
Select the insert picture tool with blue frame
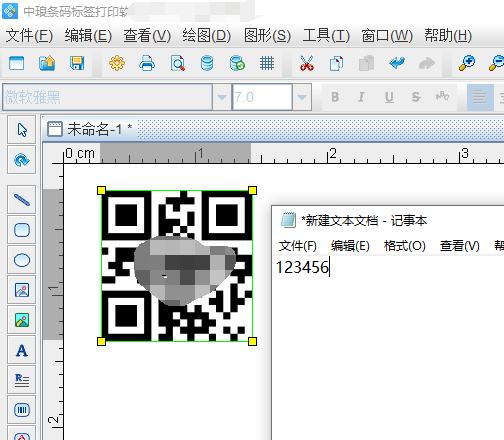point(22,290)
